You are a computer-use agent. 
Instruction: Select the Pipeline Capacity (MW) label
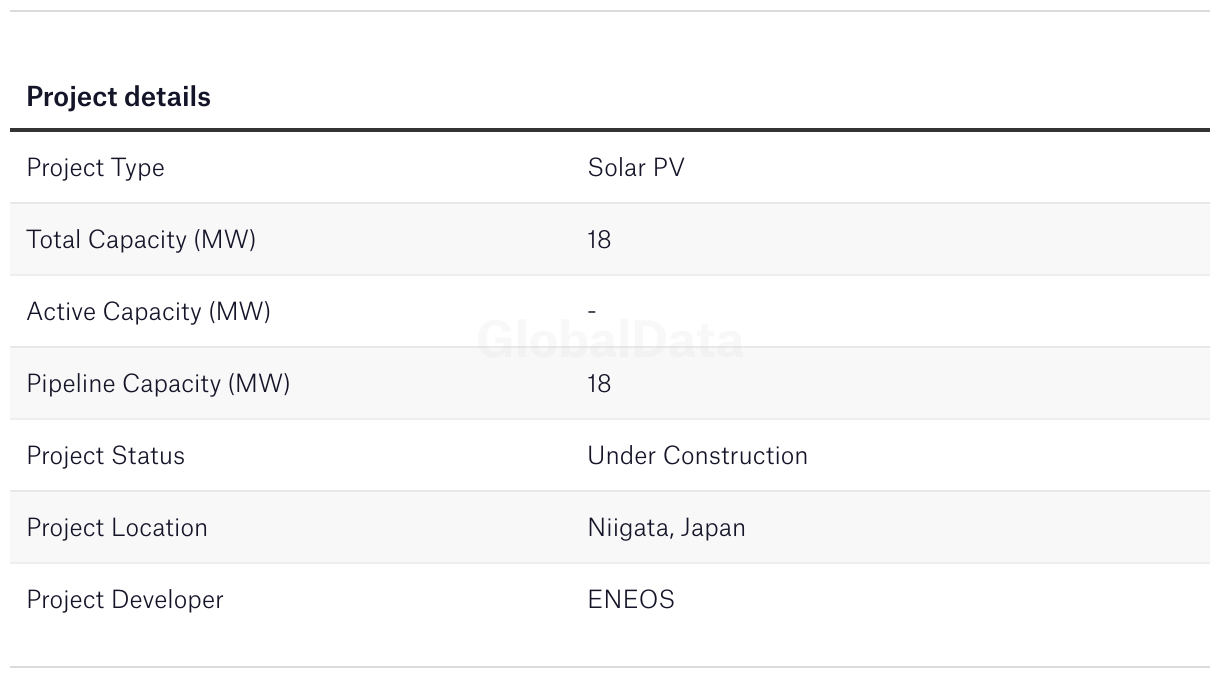coord(158,384)
